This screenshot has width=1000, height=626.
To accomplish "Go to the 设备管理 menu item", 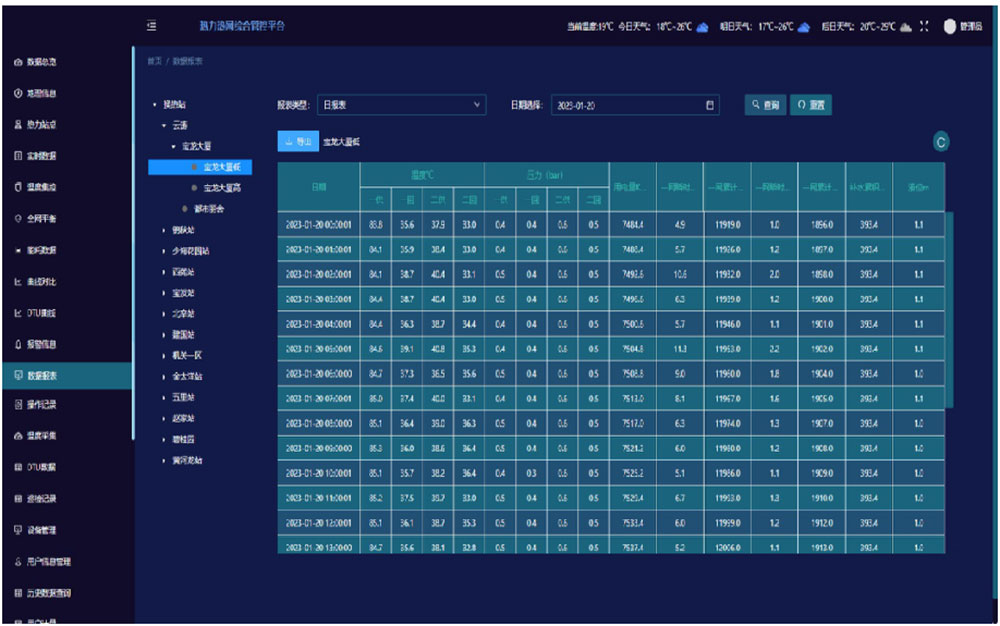I will tap(67, 530).
